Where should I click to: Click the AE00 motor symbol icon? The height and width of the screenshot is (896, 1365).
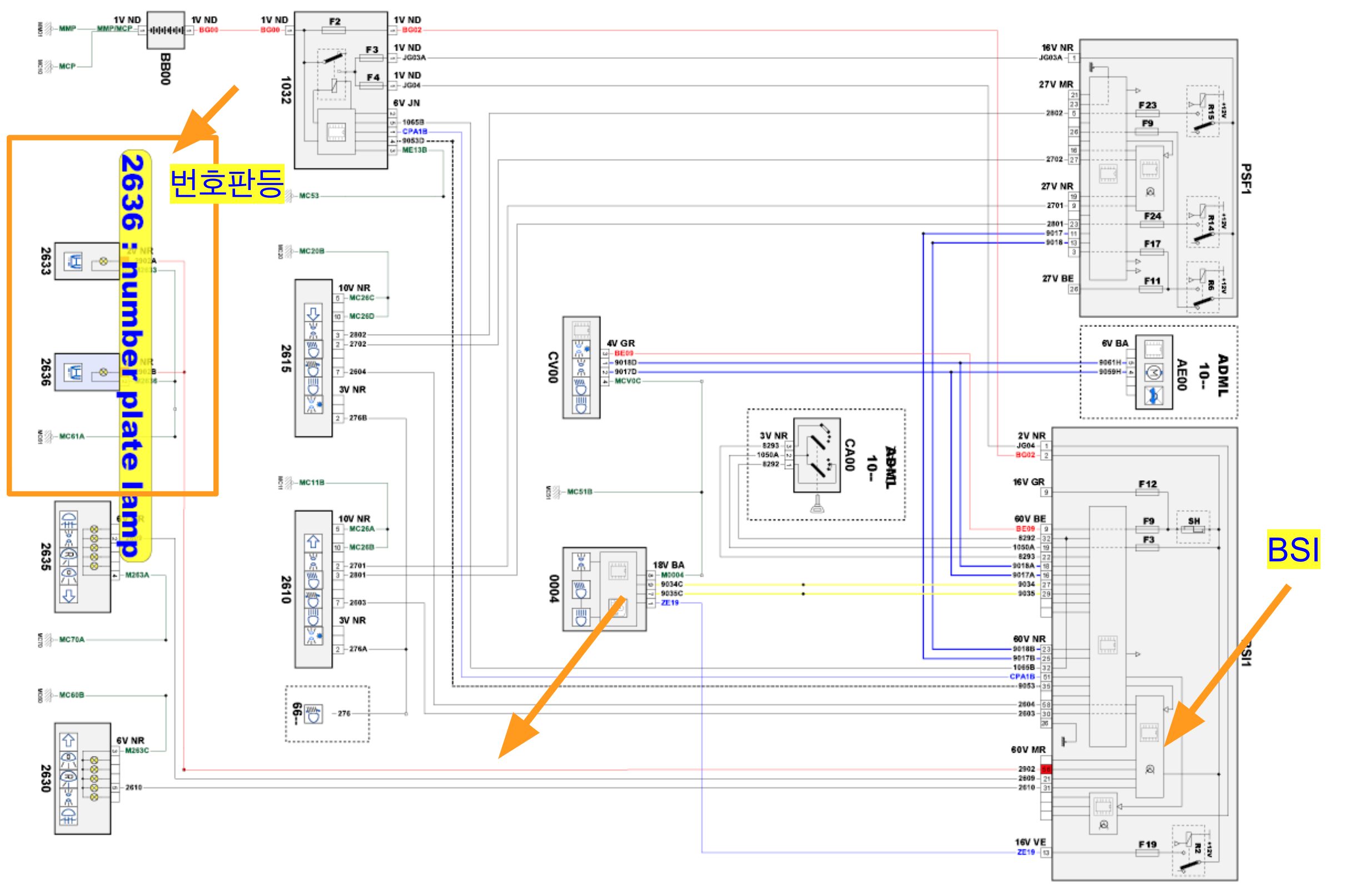pyautogui.click(x=1153, y=373)
